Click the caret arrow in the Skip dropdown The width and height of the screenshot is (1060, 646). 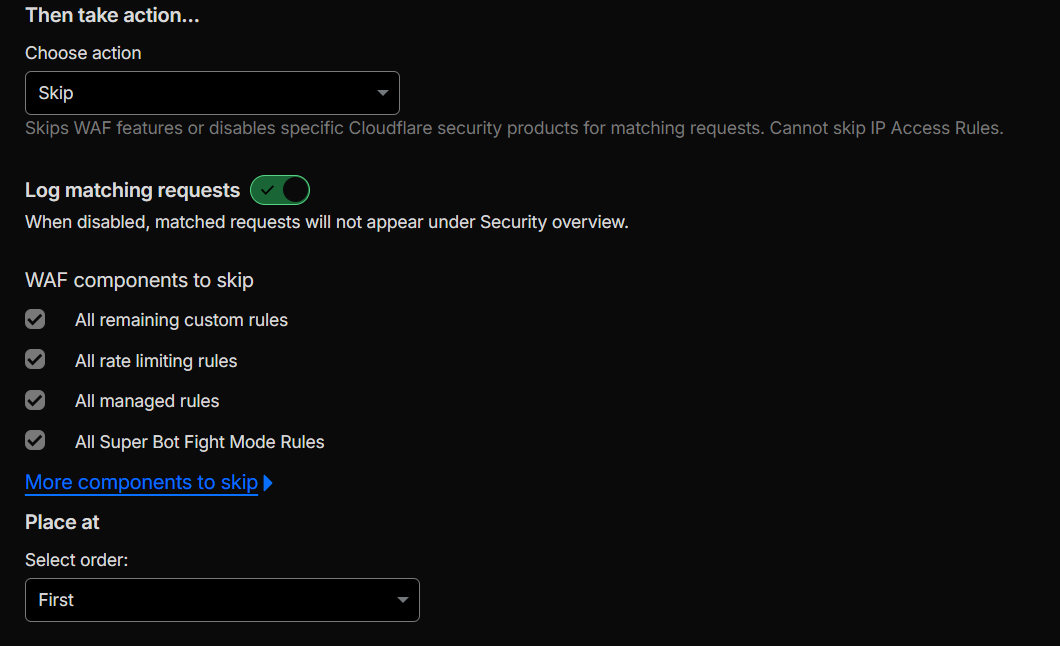tap(383, 93)
